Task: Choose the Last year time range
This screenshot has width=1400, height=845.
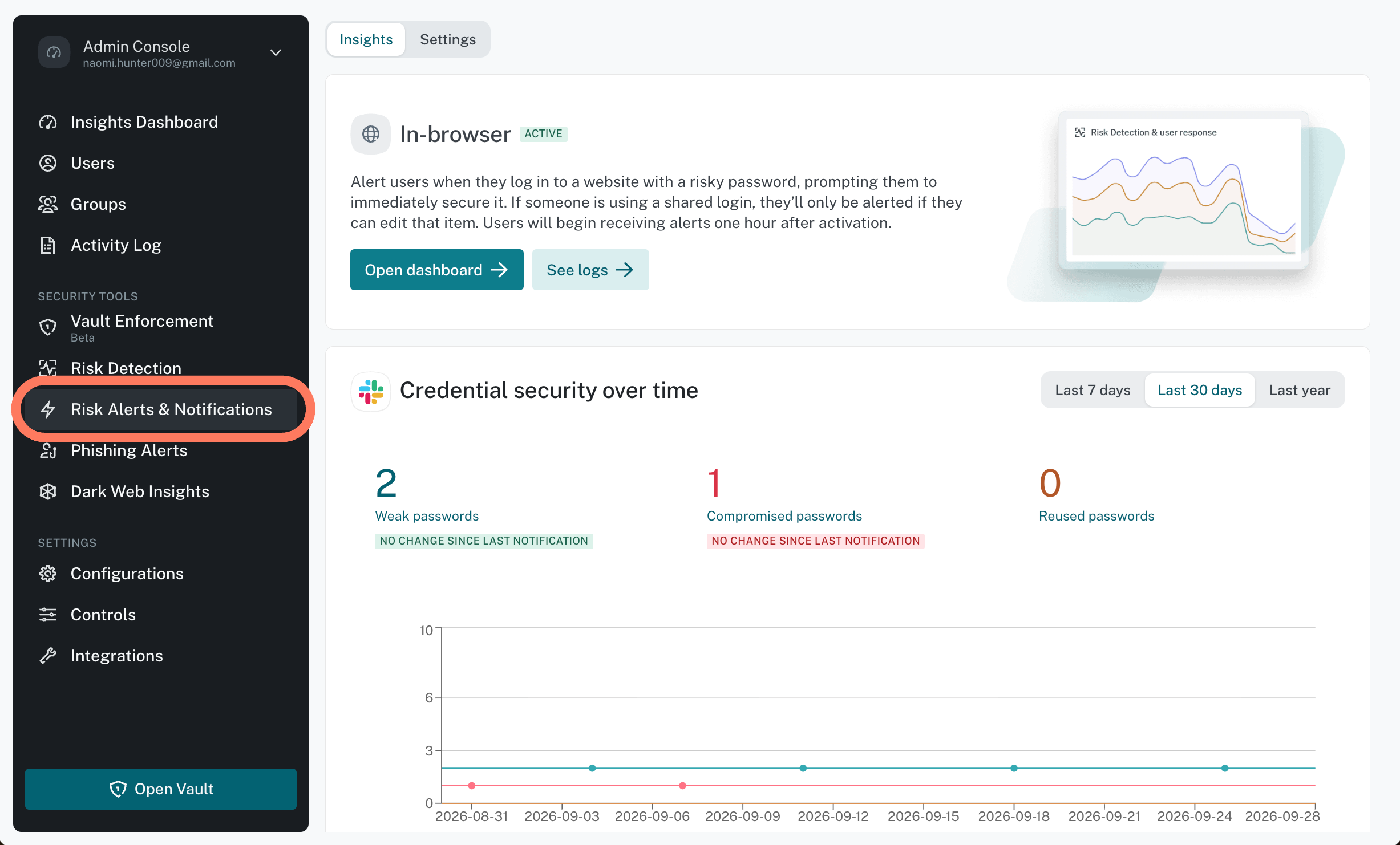Action: [1300, 390]
